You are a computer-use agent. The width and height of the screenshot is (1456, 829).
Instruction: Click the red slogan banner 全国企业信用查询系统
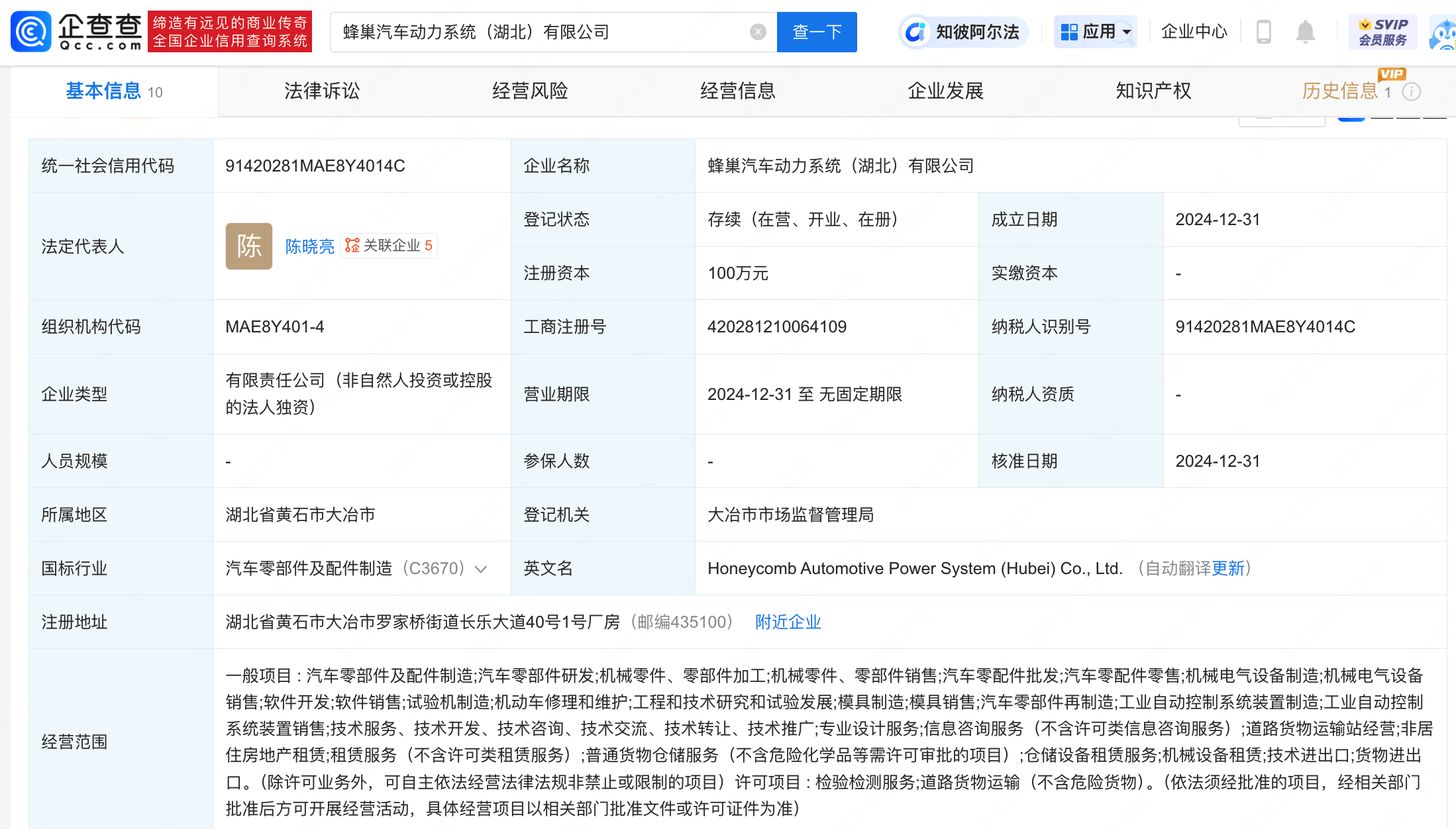(x=229, y=32)
